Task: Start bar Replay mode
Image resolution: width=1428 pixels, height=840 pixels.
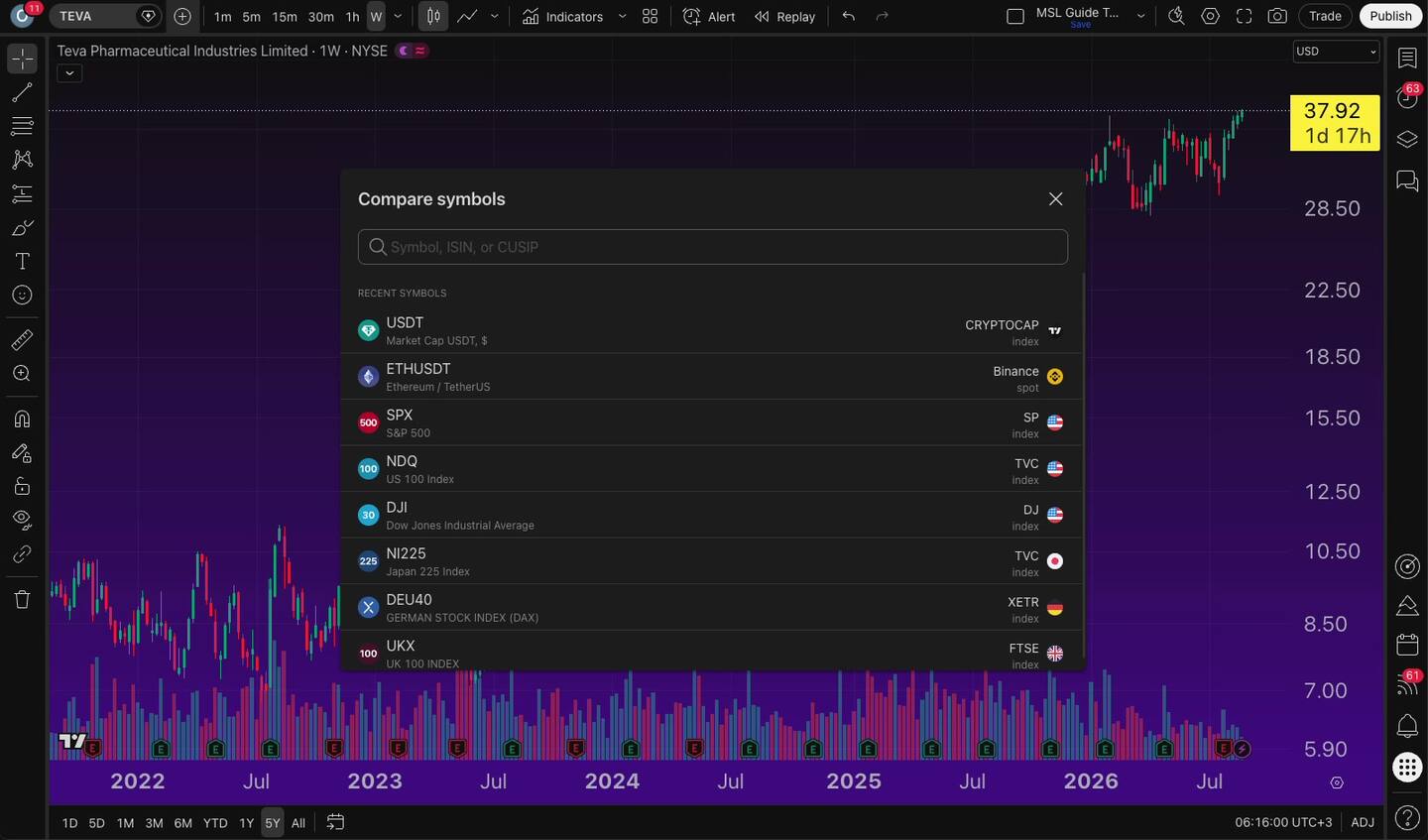Action: (784, 17)
